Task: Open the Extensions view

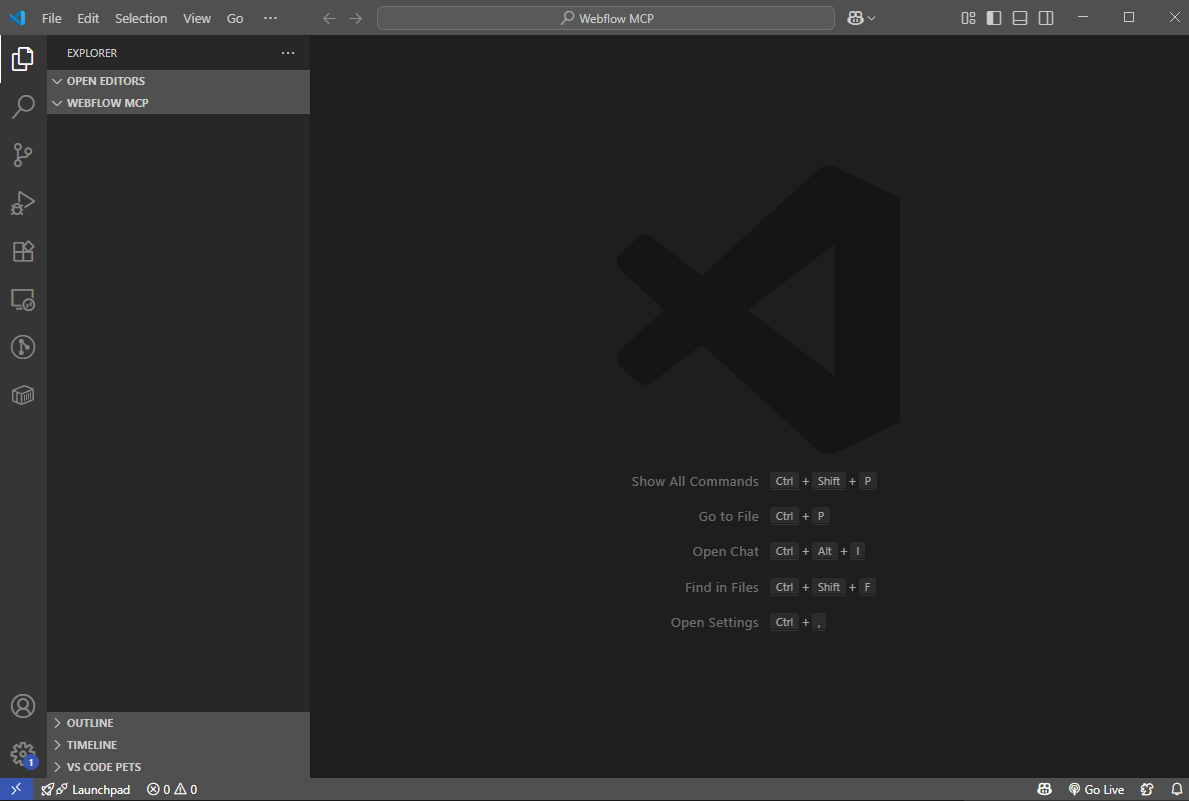Action: (23, 251)
